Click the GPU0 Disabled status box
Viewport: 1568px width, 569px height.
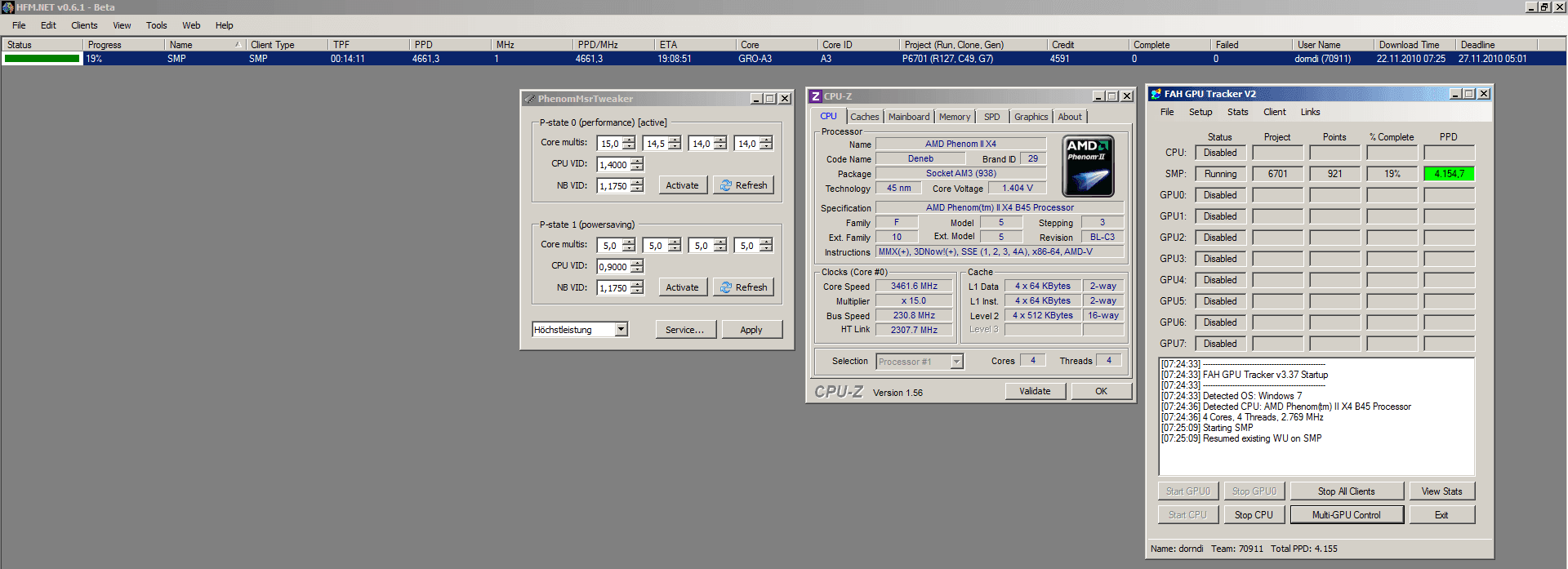(x=1220, y=195)
